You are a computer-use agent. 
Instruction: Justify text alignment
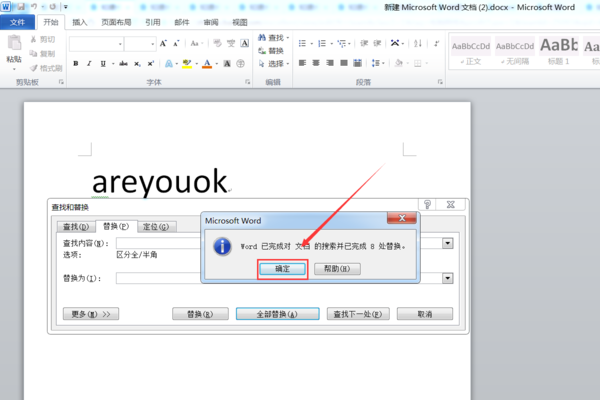coord(344,63)
